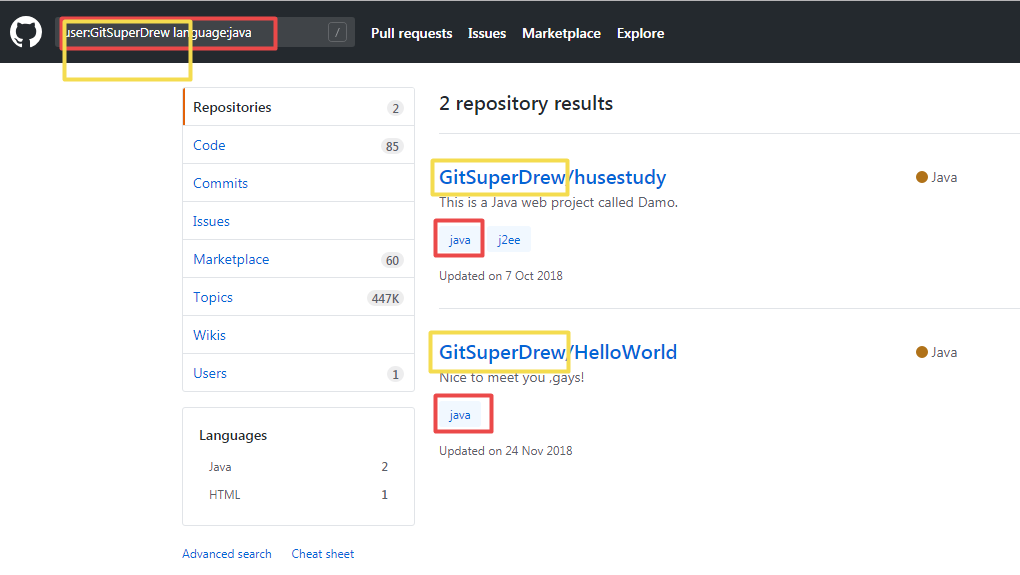This screenshot has width=1020, height=575.
Task: Show Users results in the sidebar
Action: (299, 373)
